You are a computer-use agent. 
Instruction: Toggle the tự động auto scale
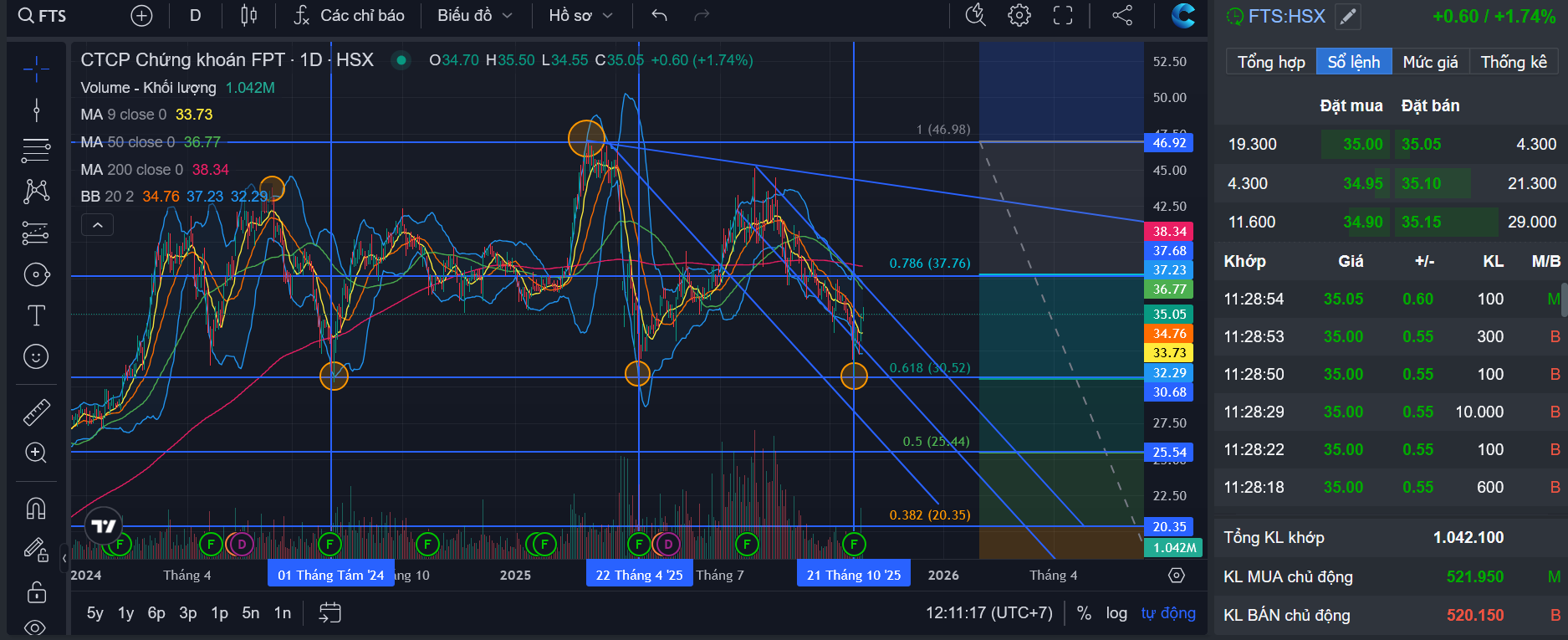1168,613
